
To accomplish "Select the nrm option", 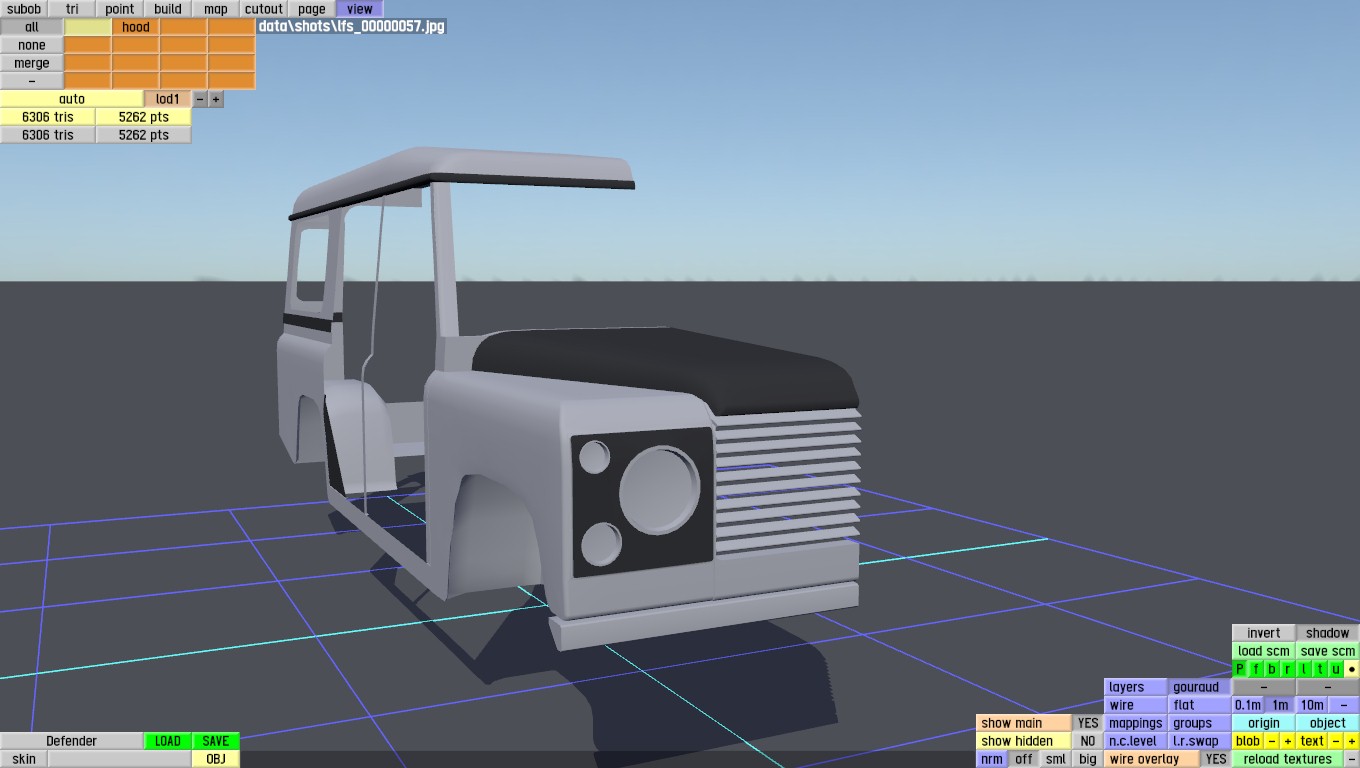I will coord(992,759).
